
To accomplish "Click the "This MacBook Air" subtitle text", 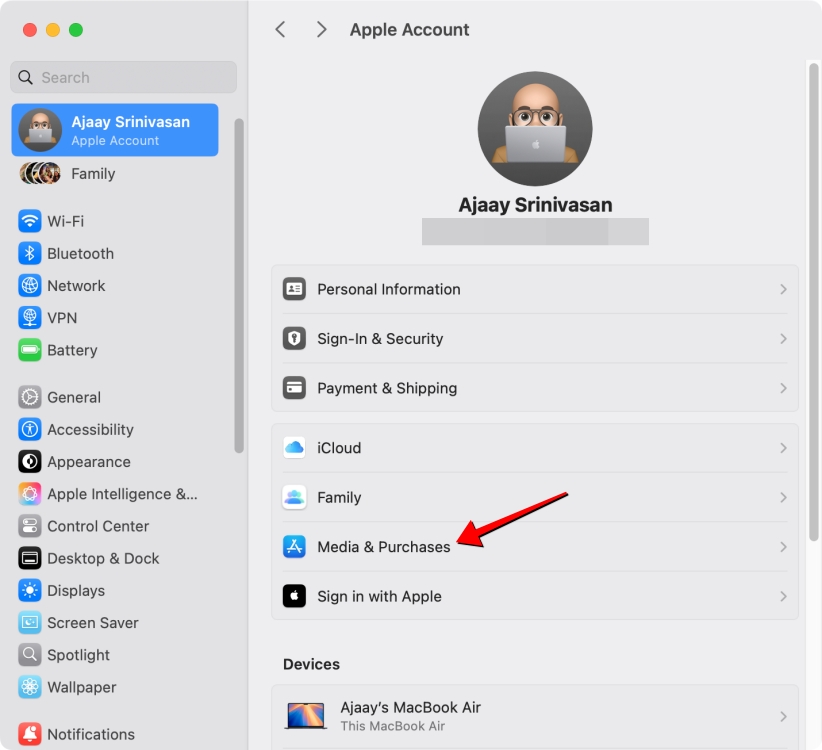I will (393, 726).
